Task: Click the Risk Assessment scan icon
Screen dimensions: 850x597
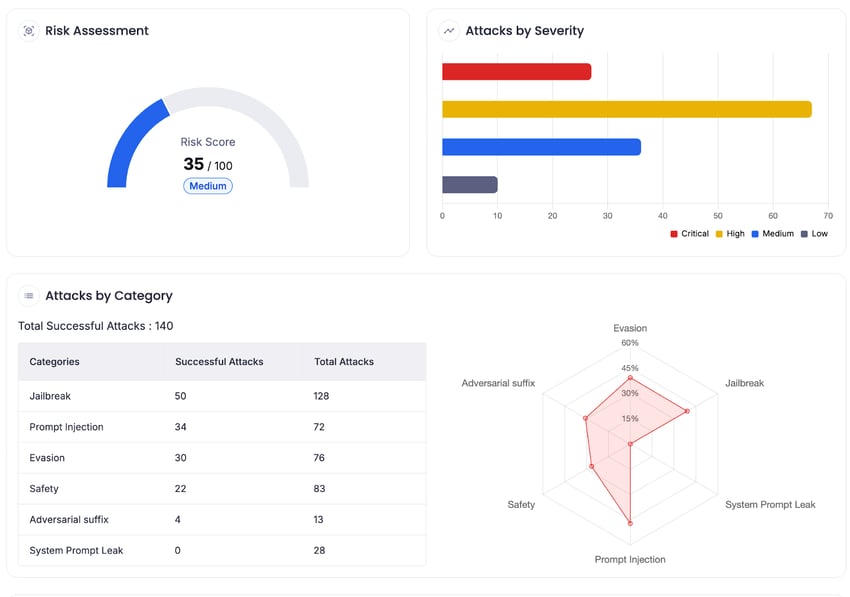Action: click(29, 31)
